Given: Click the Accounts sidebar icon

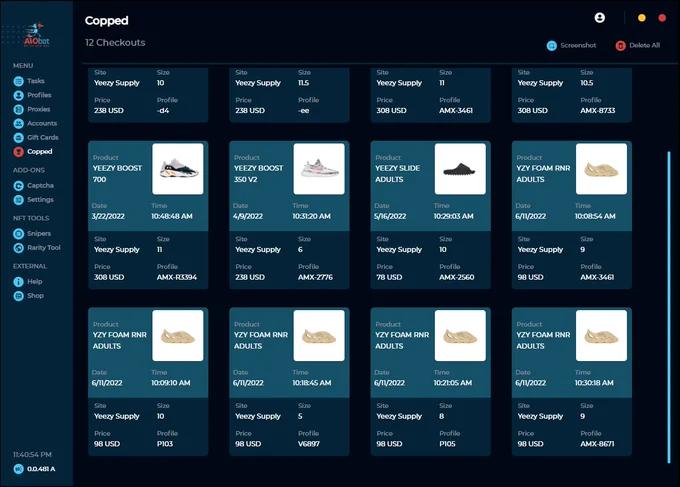Looking at the screenshot, I should point(18,124).
